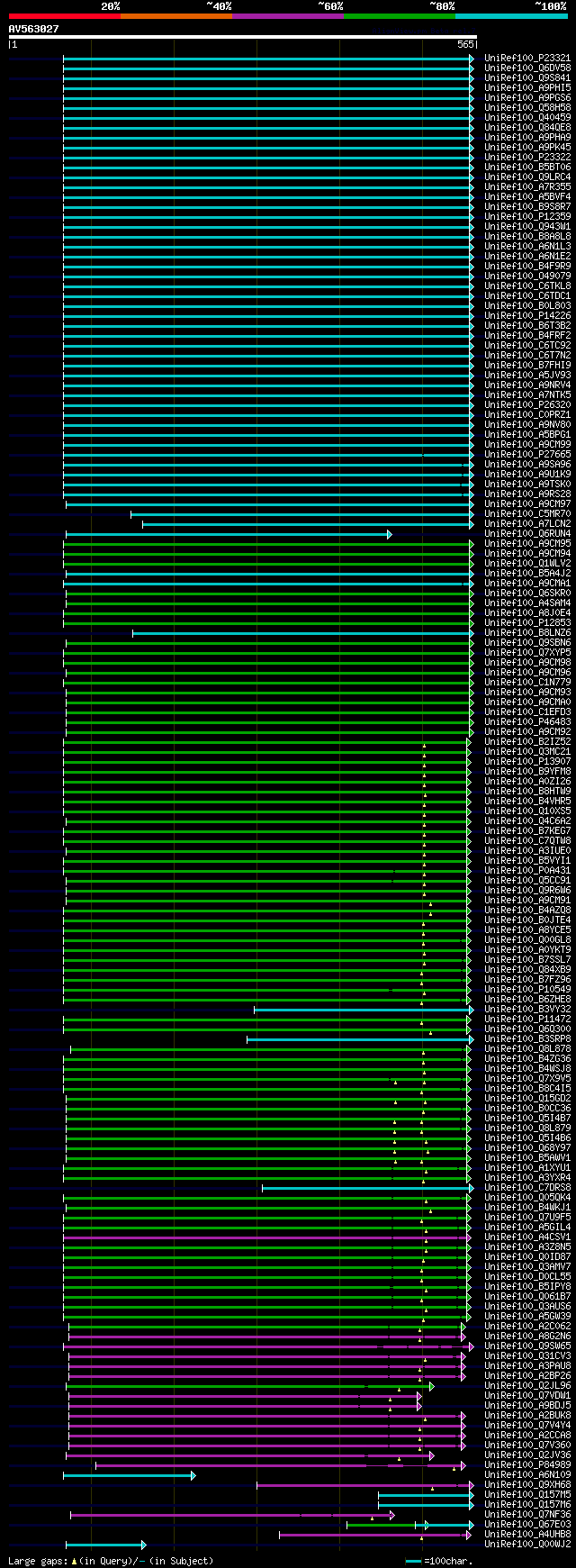Open hit UniRef100_B5A4J2
The height and width of the screenshot is (1568, 576).
[527, 573]
